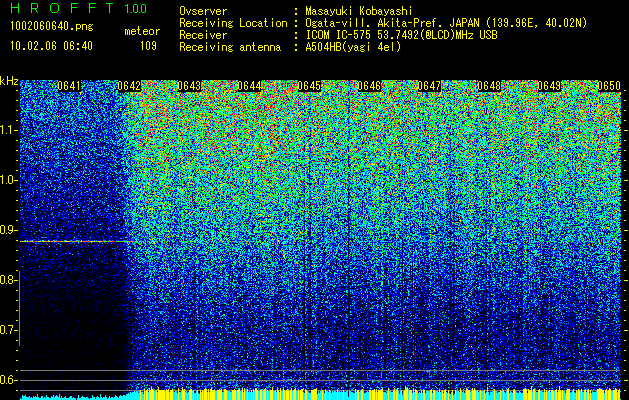Click the 1.0 kHz axis label
The width and height of the screenshot is (629, 400).
click(8, 180)
